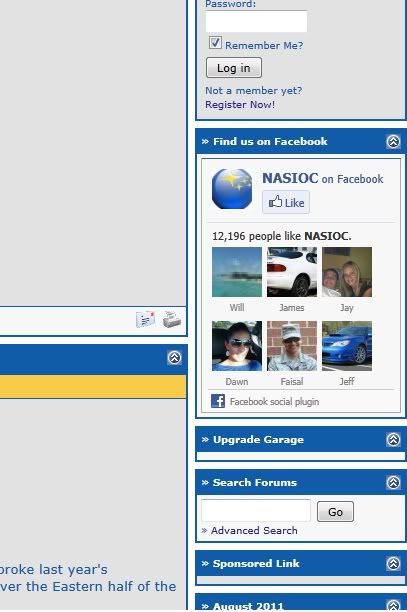Uncheck the Remember Me checkbox
Viewport: 407px width, 612px height.
215,43
